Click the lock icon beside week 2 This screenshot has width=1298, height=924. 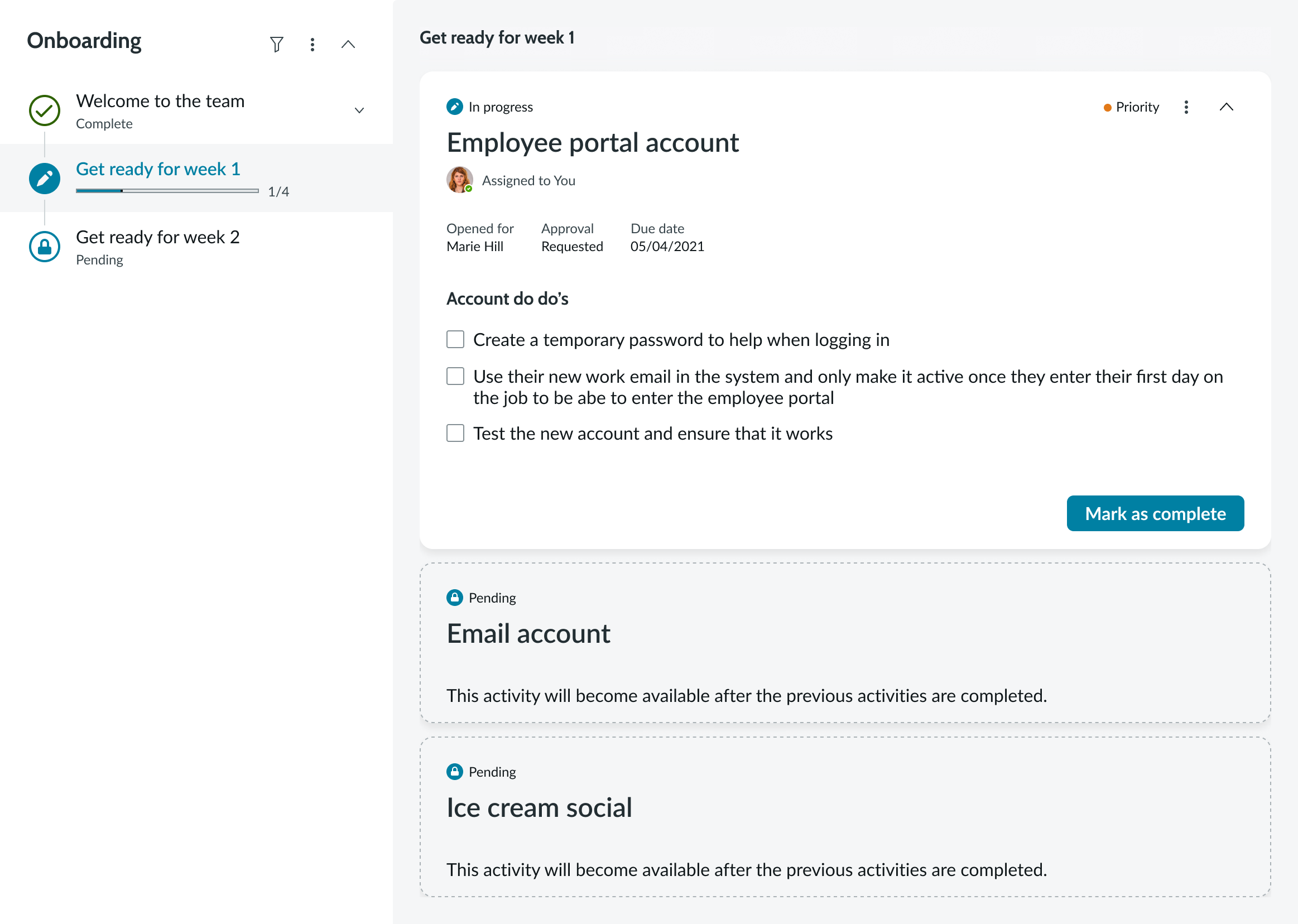click(x=45, y=247)
